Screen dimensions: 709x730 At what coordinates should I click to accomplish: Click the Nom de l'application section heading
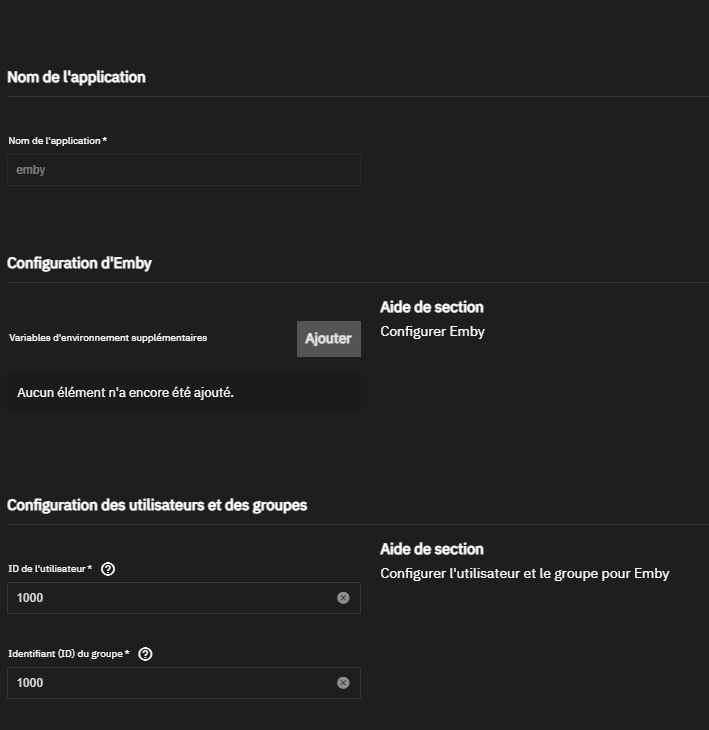[76, 77]
